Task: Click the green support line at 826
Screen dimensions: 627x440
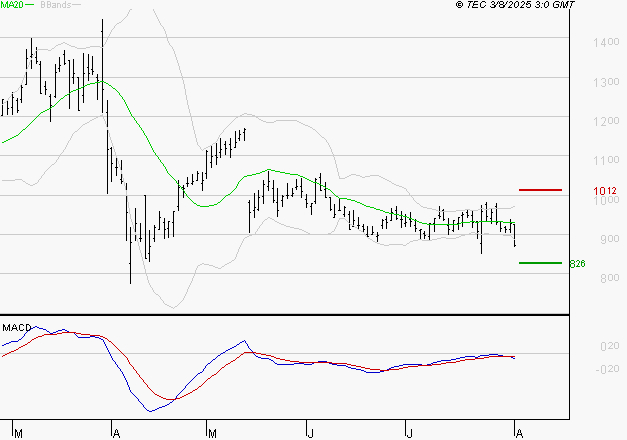Action: click(x=541, y=263)
